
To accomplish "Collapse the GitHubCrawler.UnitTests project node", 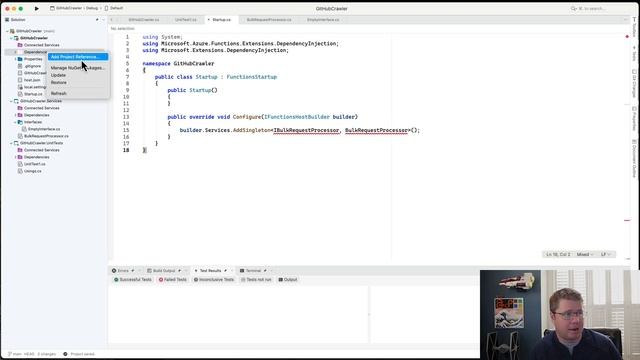I will coord(11,143).
